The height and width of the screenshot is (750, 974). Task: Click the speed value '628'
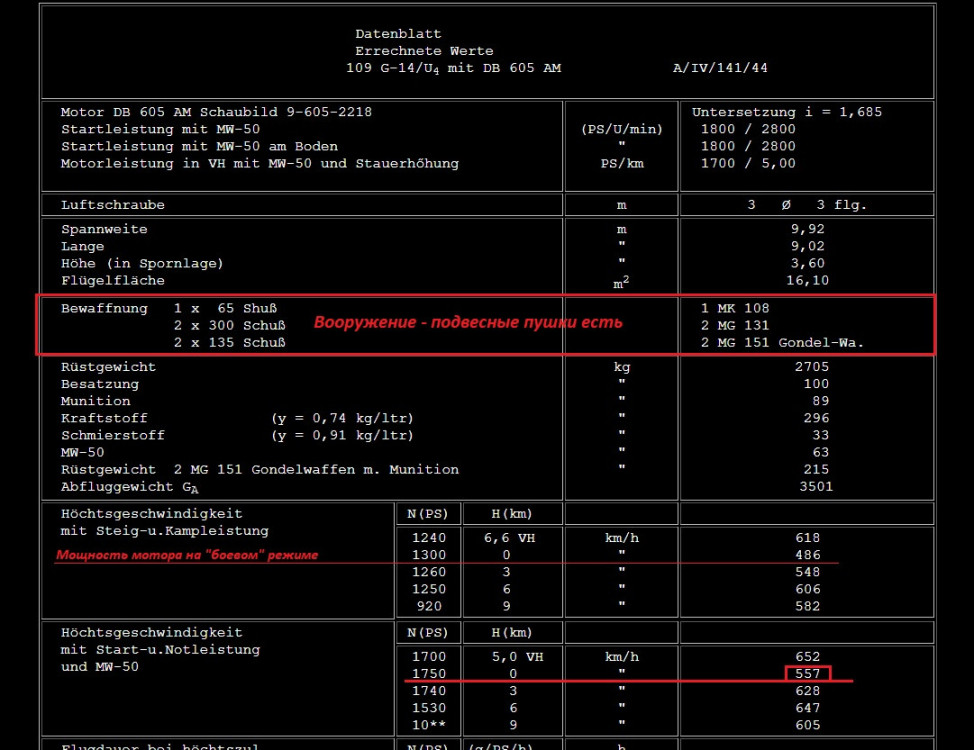pyautogui.click(x=808, y=691)
